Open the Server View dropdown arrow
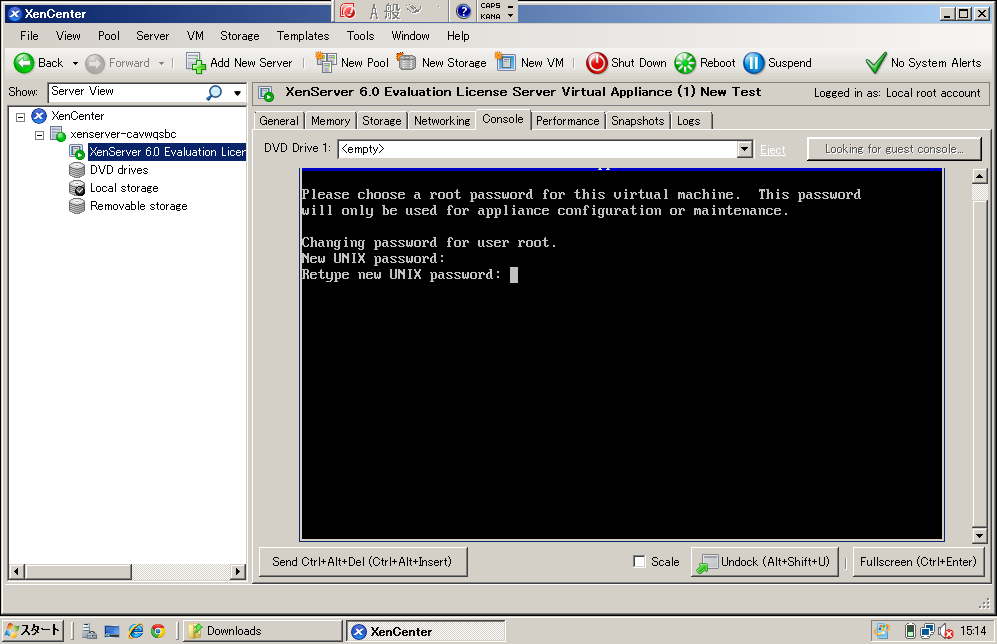 pyautogui.click(x=237, y=93)
